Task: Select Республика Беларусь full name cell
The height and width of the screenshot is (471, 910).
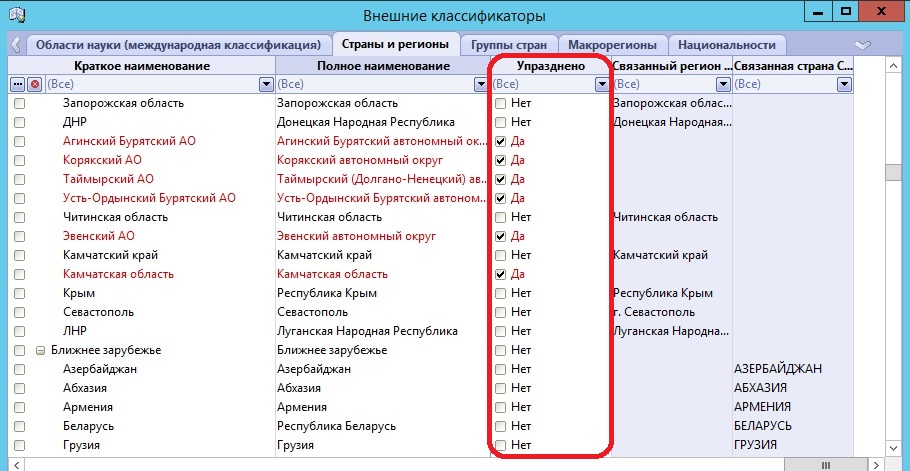Action: tap(337, 426)
